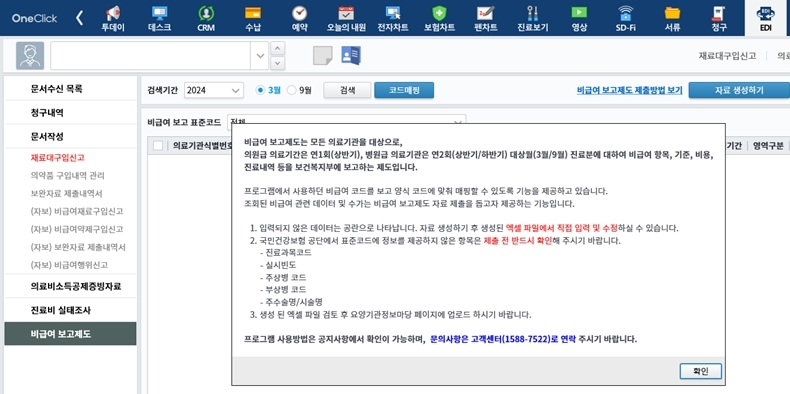The height and width of the screenshot is (394, 790).
Task: Click the 영역구분 column header
Action: 768,146
